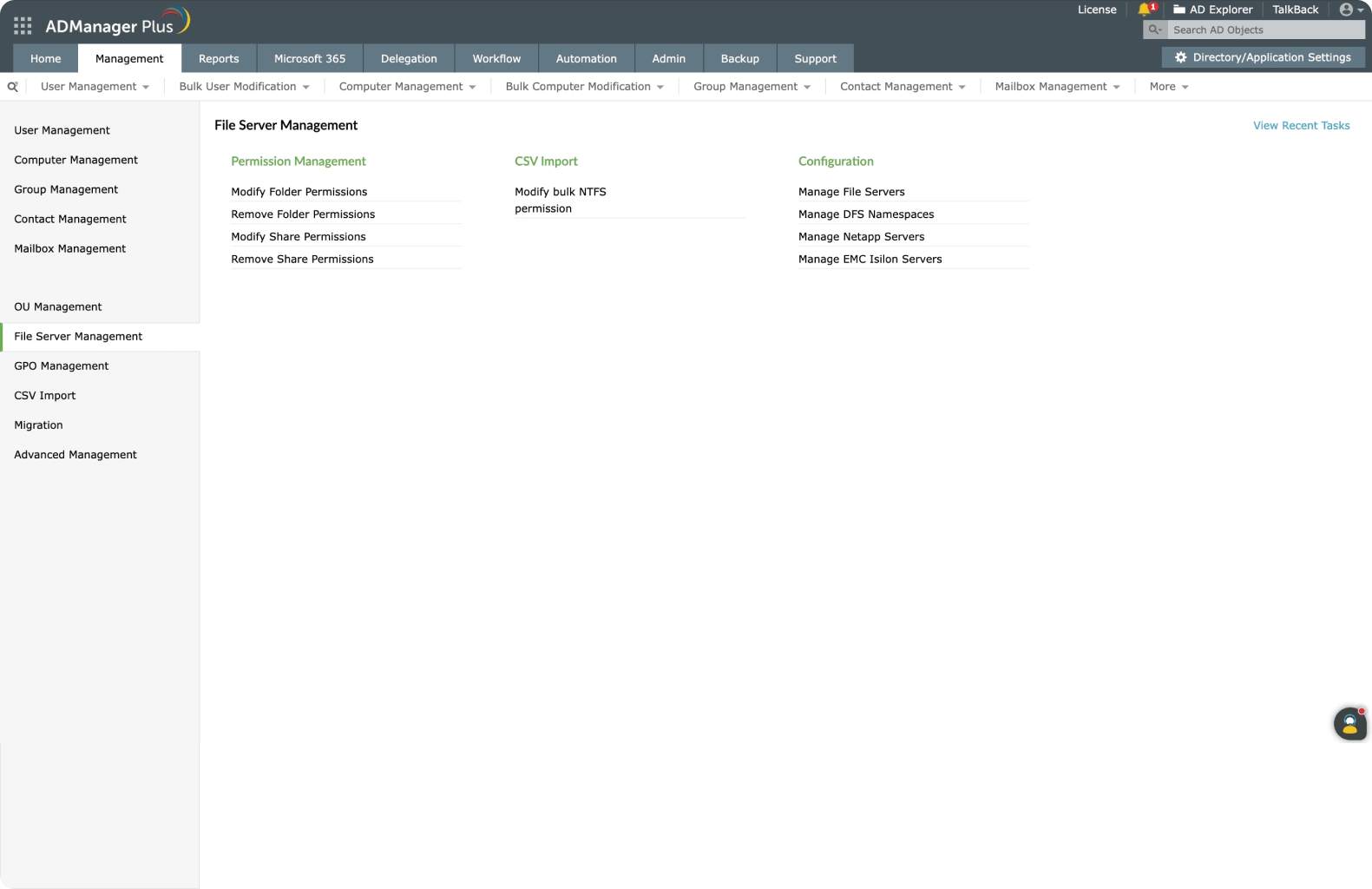The height and width of the screenshot is (889, 1372).
Task: Click the Configuration section heading
Action: point(836,161)
